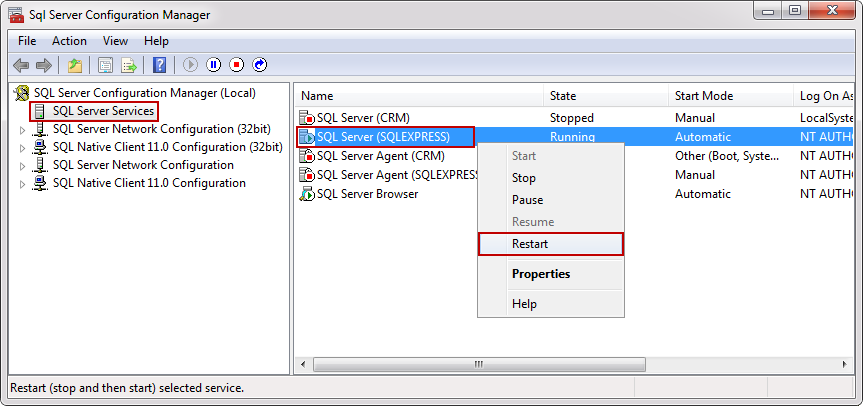Select SQL Server Network Configuration (32bit) label
The width and height of the screenshot is (863, 406).
162,129
